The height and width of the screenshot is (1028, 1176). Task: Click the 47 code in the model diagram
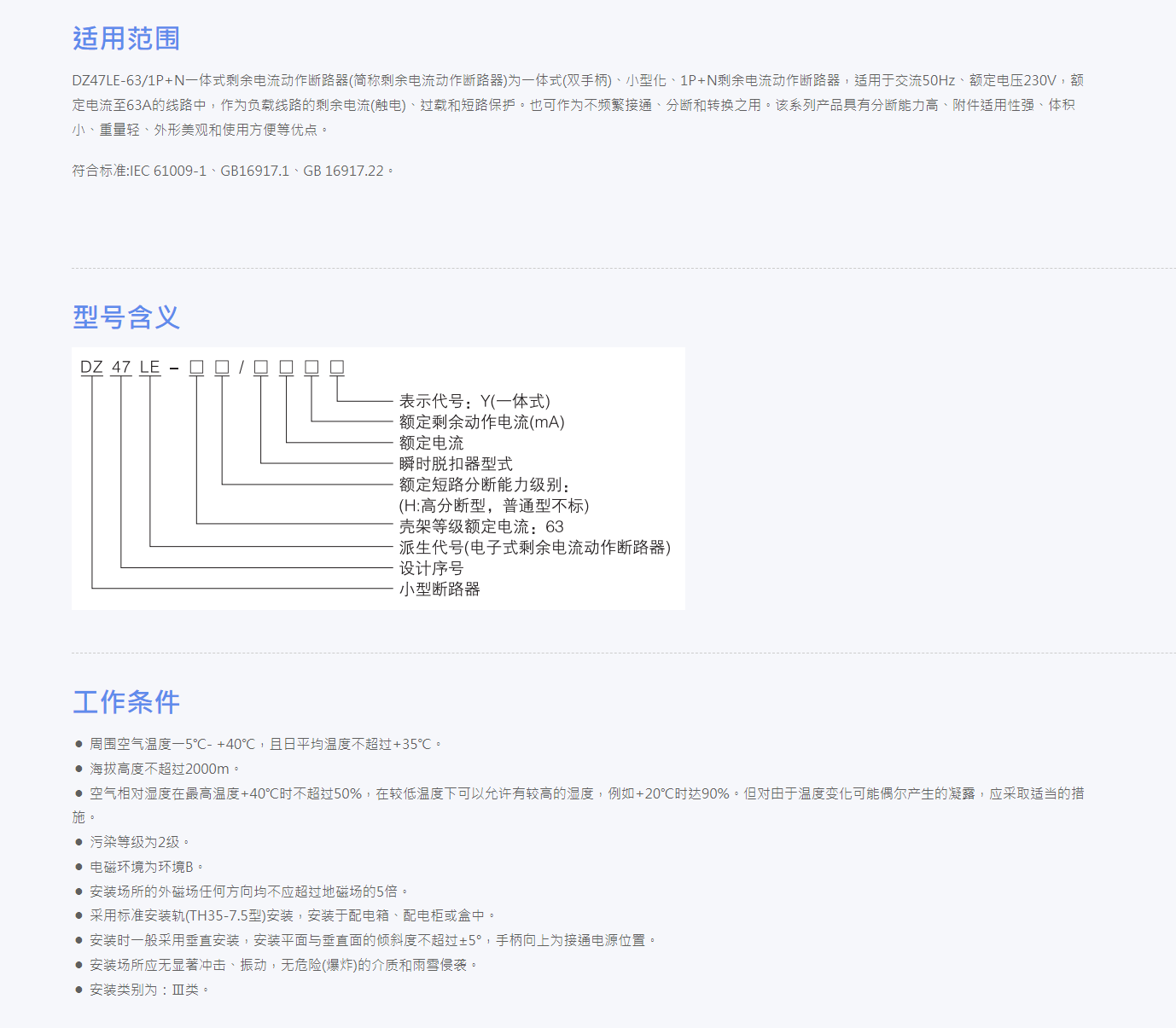(x=121, y=367)
